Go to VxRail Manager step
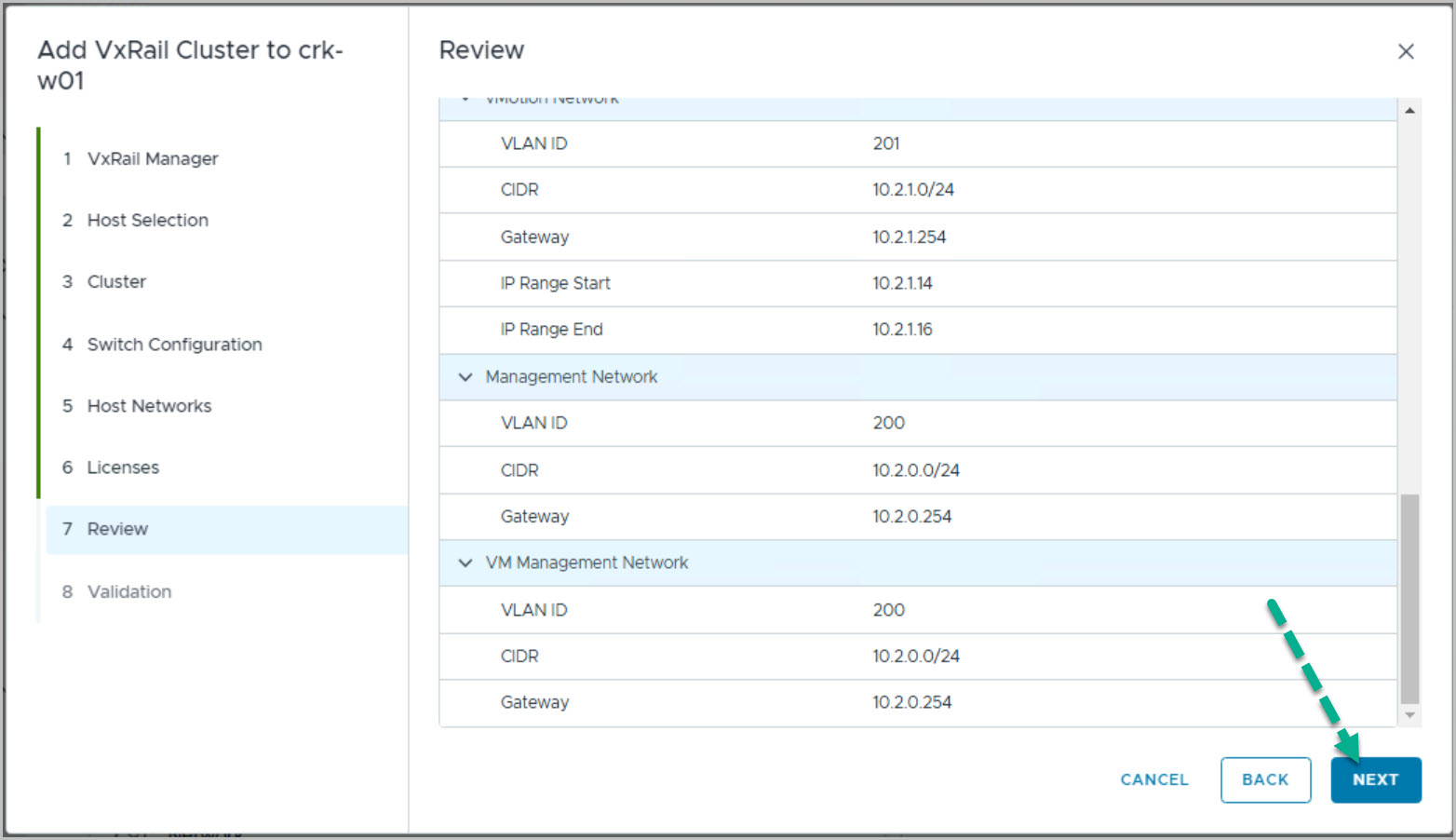Image resolution: width=1456 pixels, height=840 pixels. 152,158
